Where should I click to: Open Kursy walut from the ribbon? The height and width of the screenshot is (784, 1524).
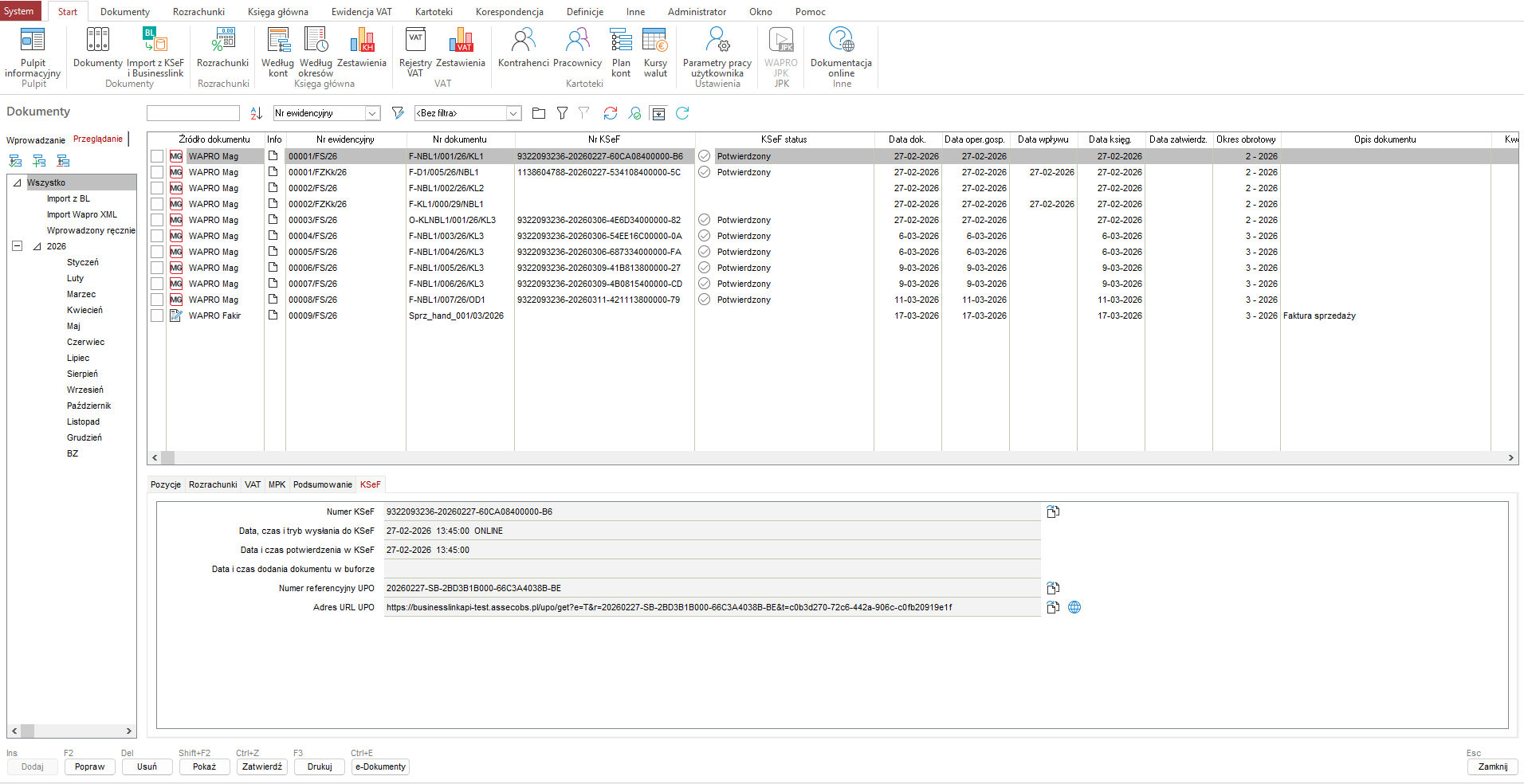tap(655, 51)
